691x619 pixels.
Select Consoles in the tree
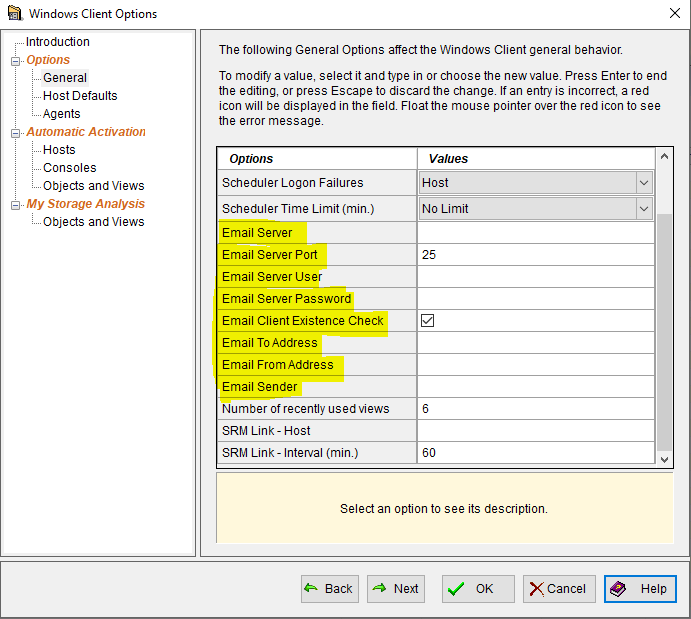70,168
